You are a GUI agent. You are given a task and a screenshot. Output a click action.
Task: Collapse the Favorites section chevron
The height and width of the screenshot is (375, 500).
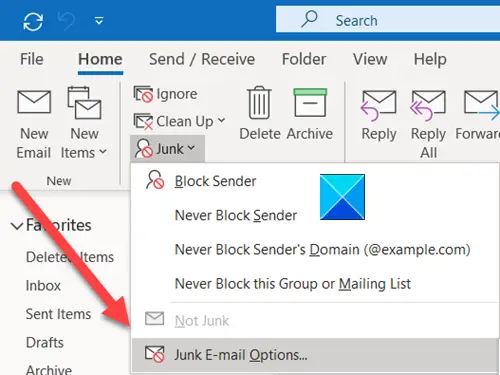coord(17,226)
